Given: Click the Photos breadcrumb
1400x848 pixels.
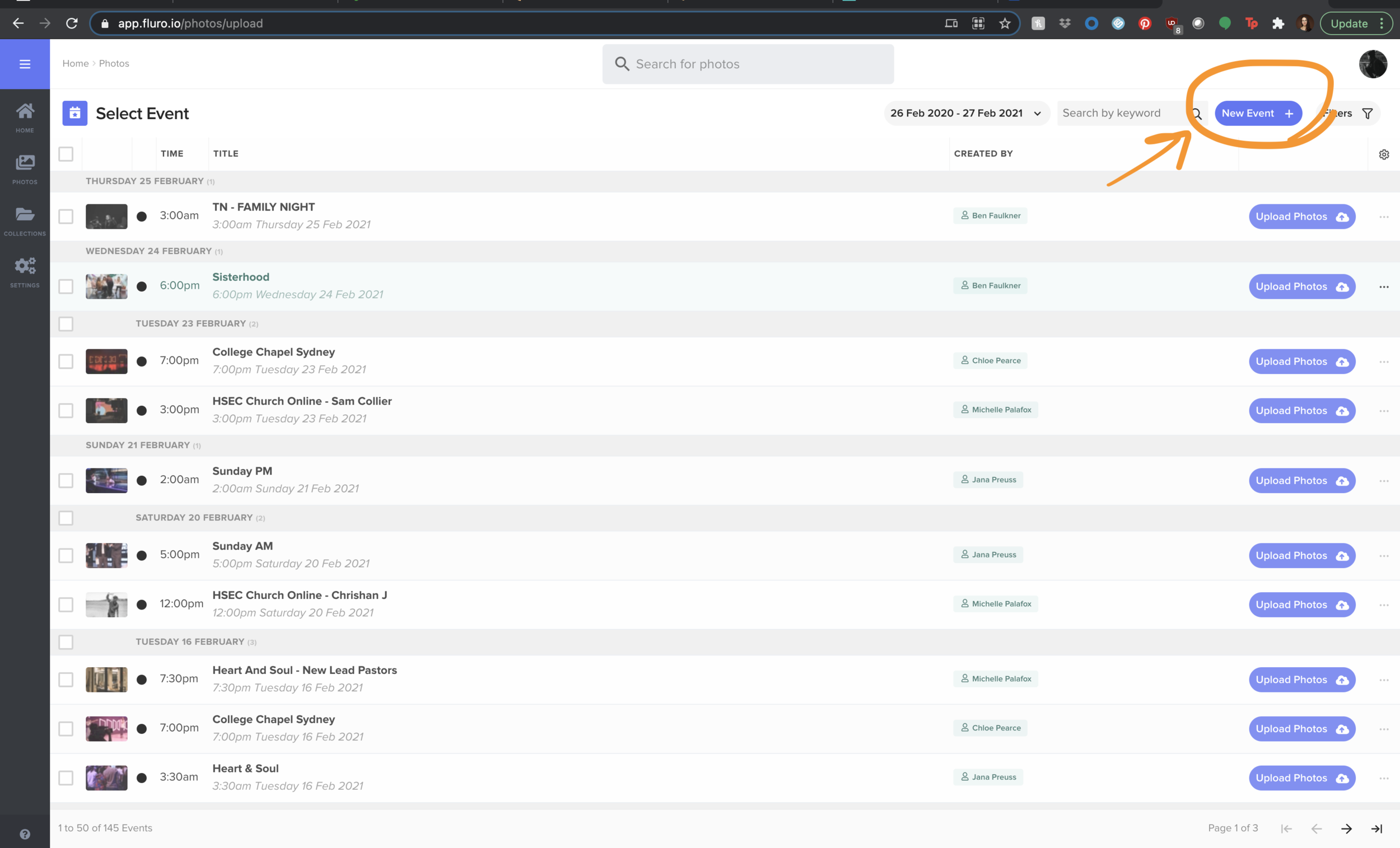Looking at the screenshot, I should (x=114, y=64).
